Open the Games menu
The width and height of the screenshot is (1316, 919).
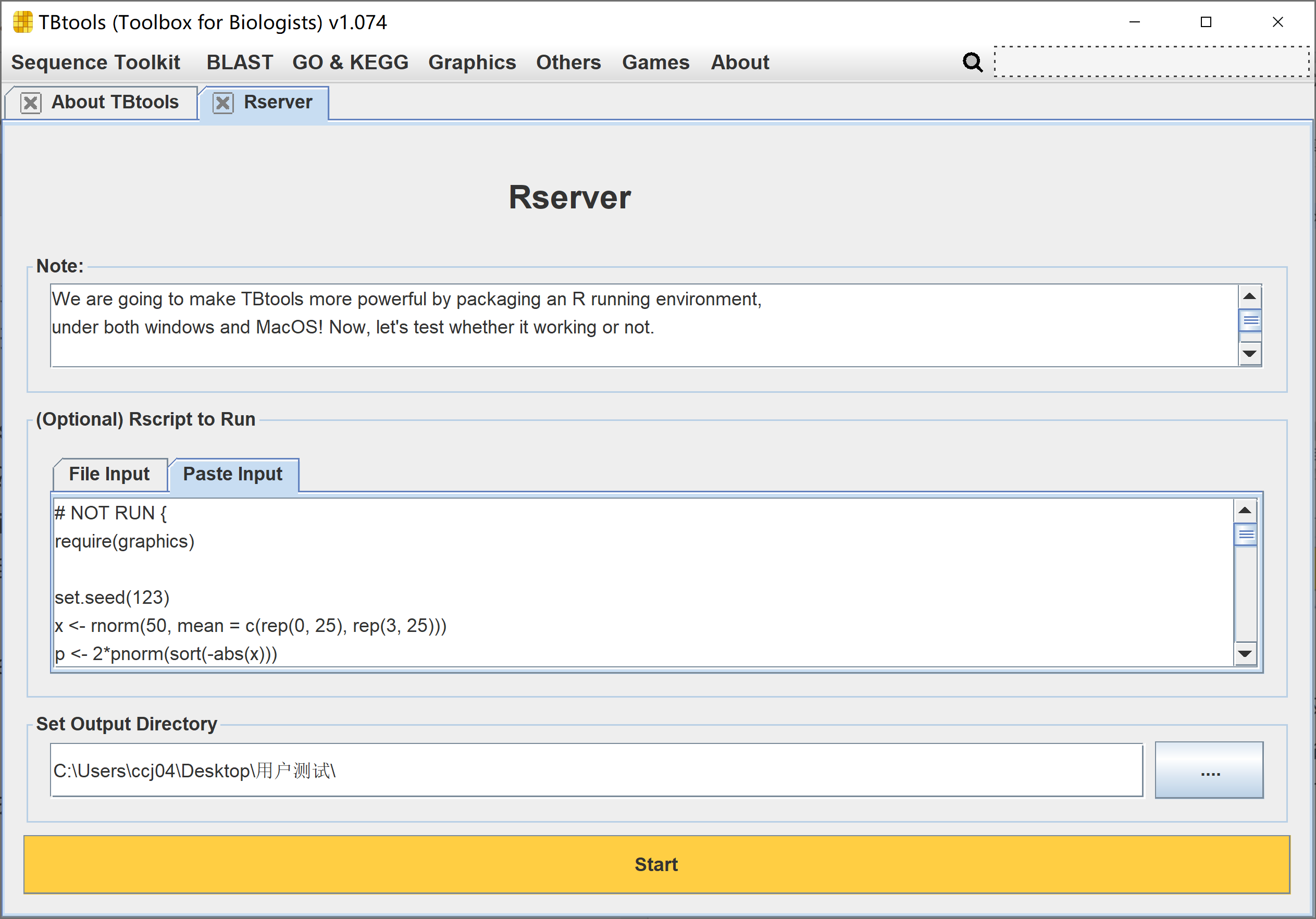[x=656, y=62]
